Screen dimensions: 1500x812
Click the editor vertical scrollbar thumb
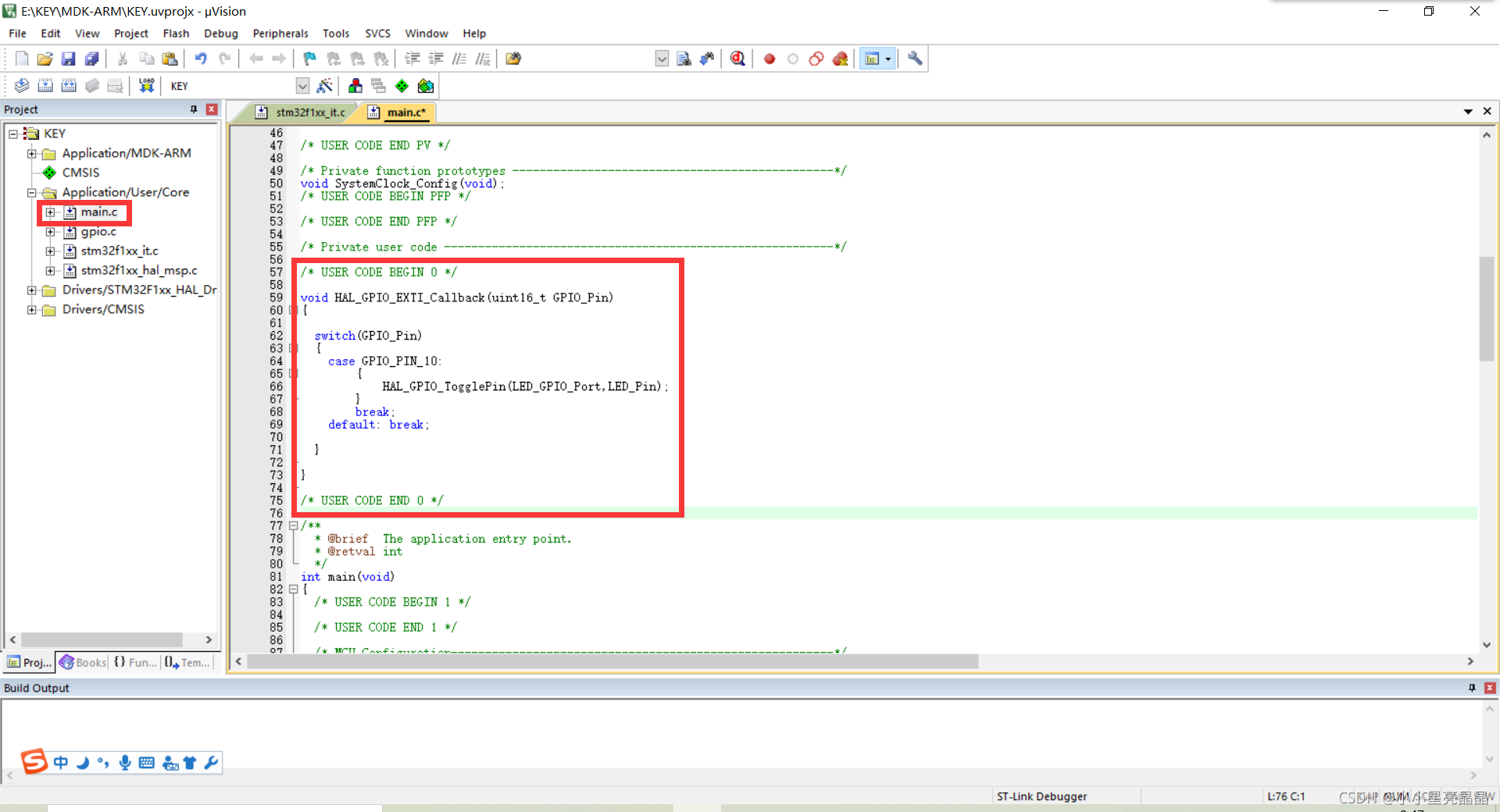coord(1486,308)
